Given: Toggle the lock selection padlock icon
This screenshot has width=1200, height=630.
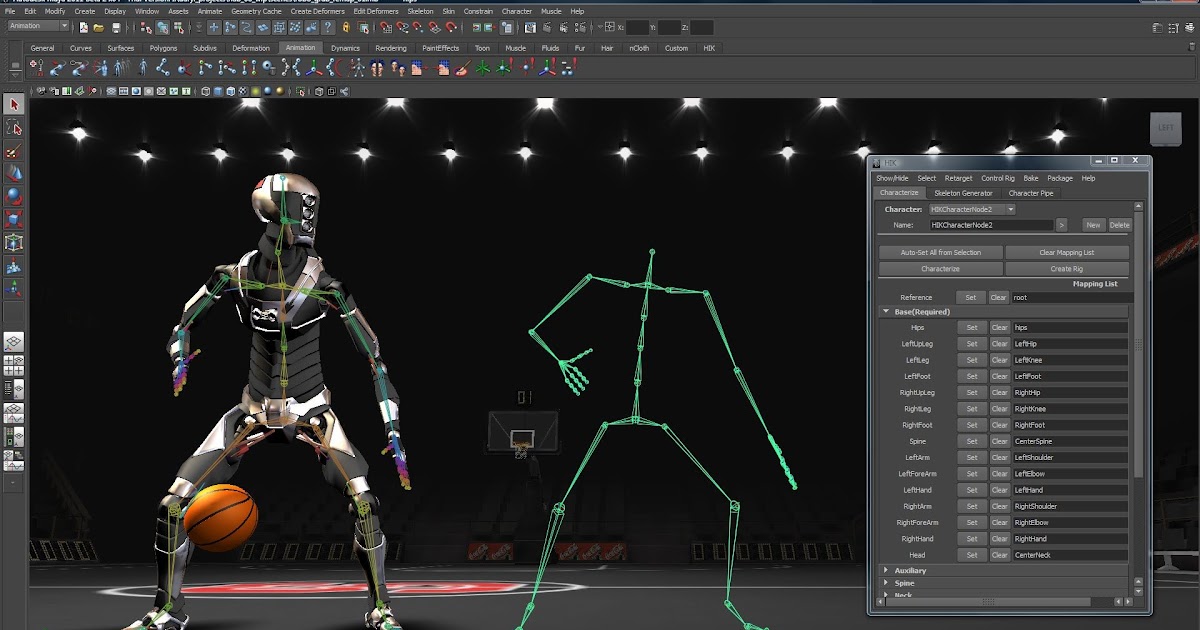Looking at the screenshot, I should point(346,27).
